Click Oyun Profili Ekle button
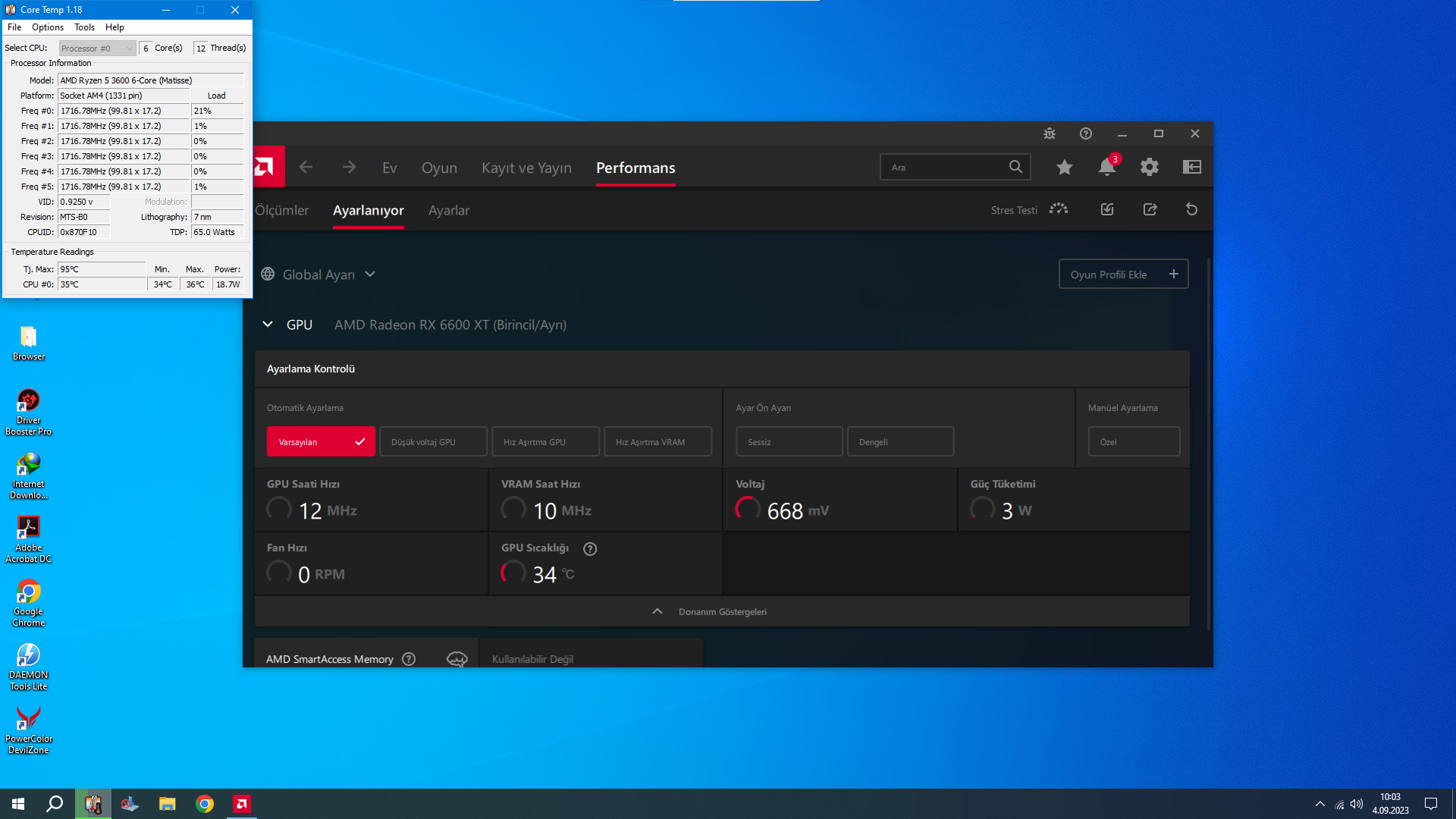 [1123, 275]
